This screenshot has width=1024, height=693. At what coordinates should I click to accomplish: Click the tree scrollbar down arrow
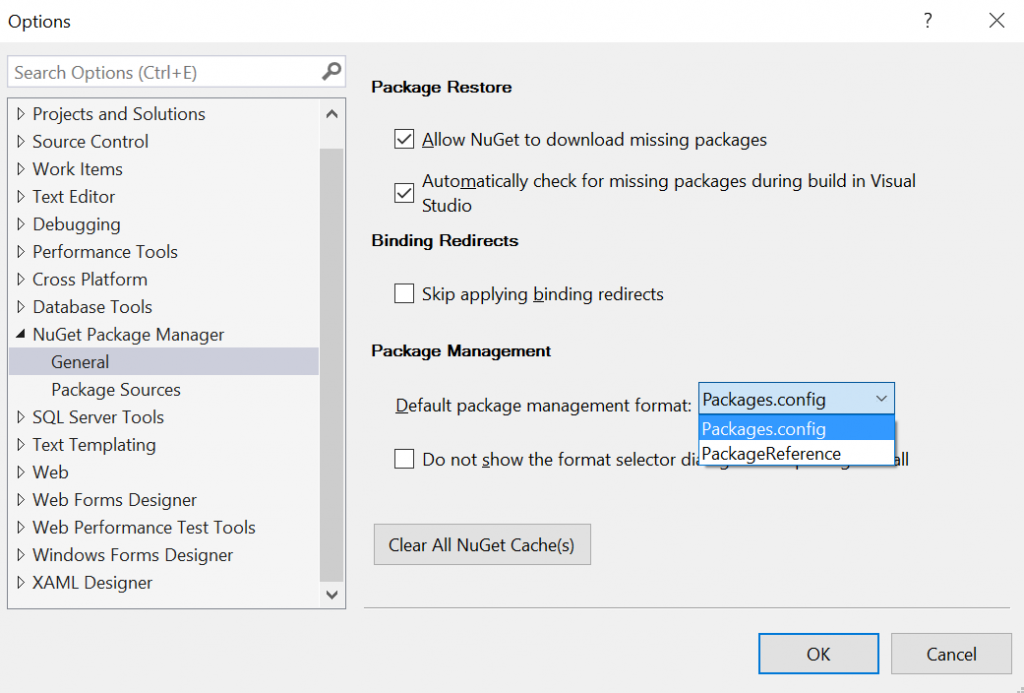coord(332,594)
